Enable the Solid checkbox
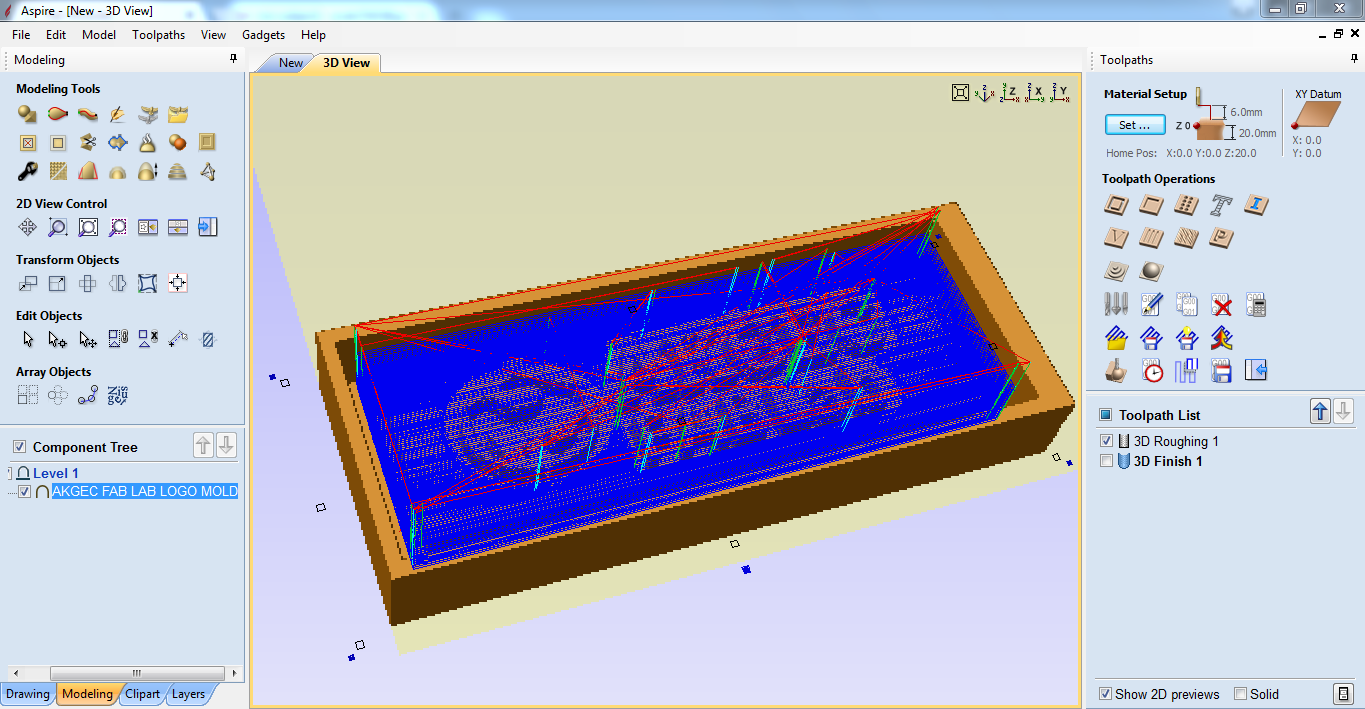 pyautogui.click(x=1241, y=694)
